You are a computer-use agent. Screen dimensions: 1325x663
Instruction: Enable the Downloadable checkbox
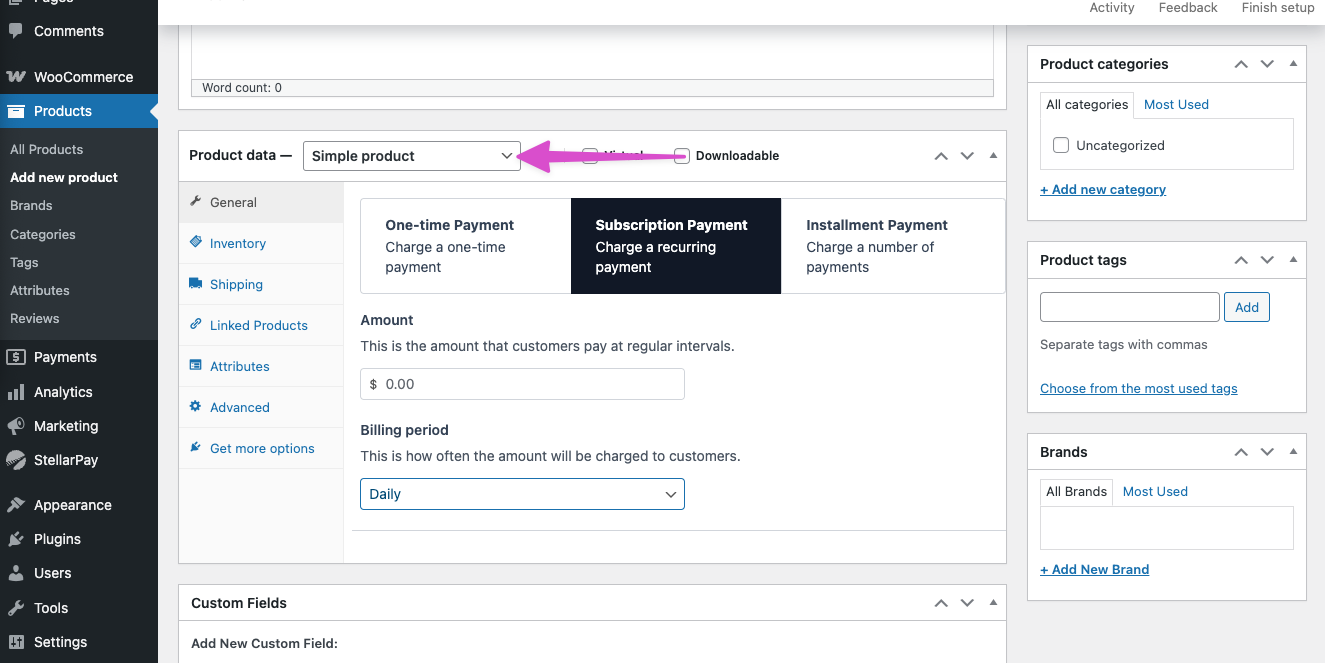coord(681,155)
